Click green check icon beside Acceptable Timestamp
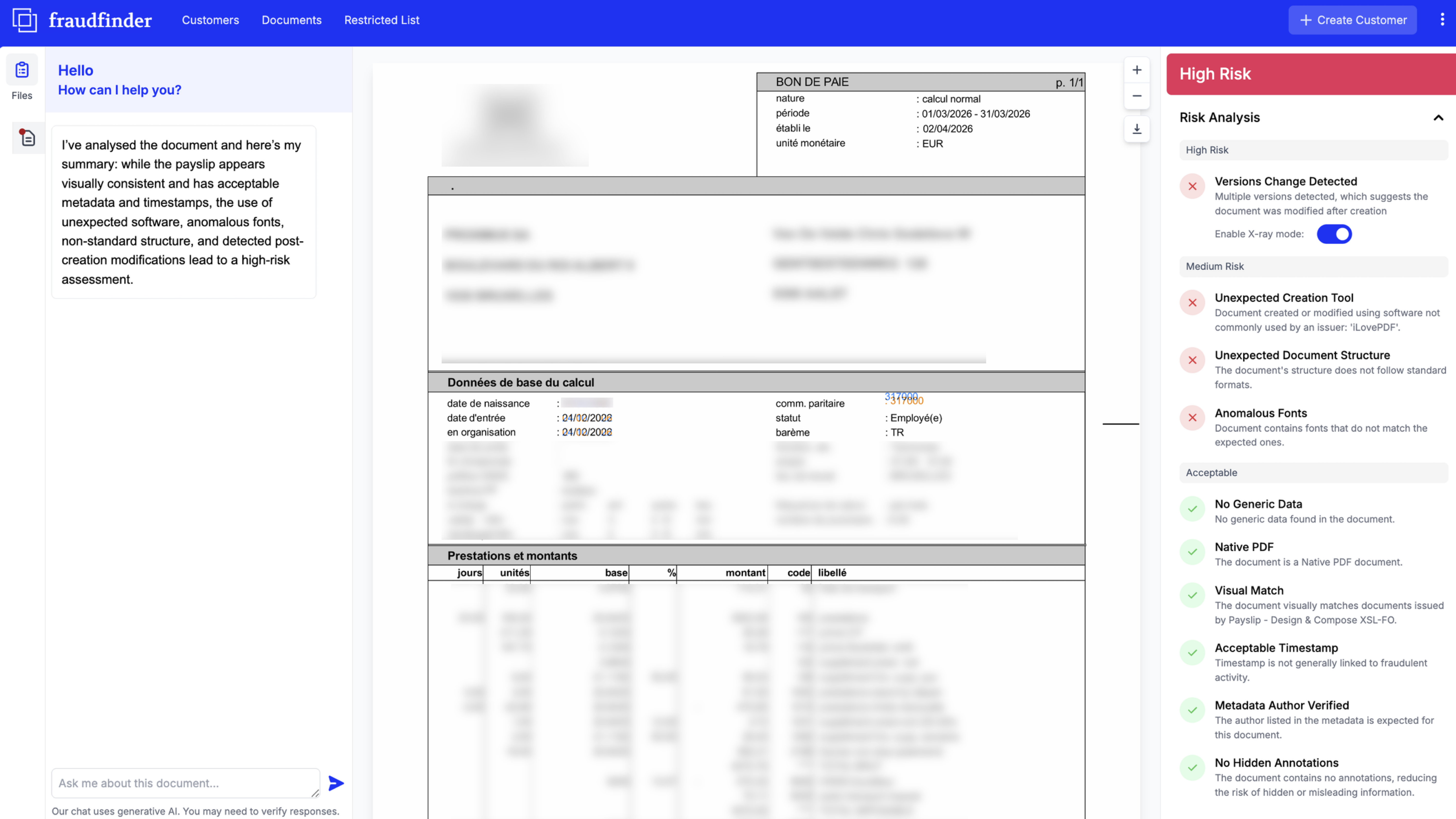 click(1192, 653)
